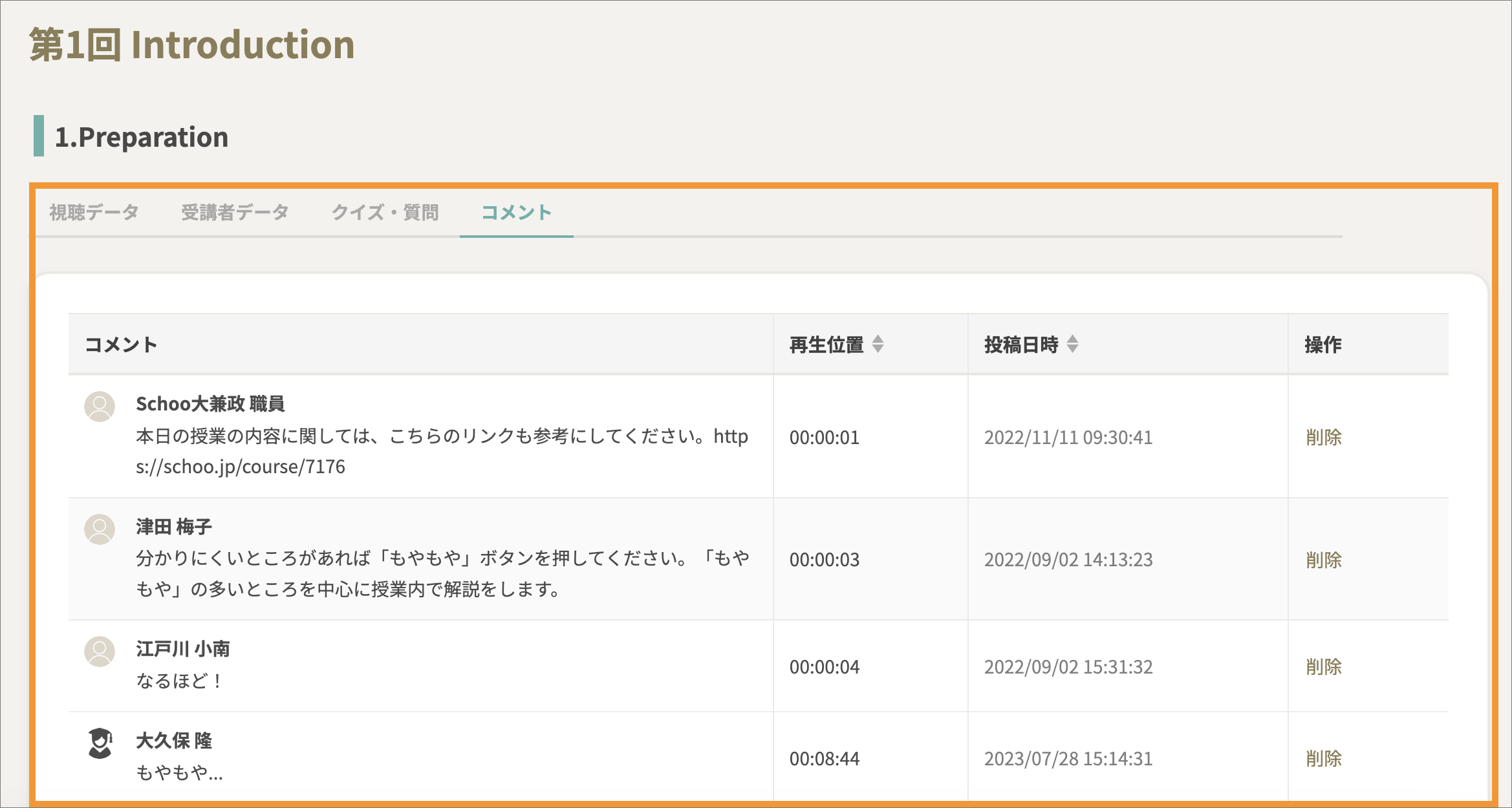Viewport: 1512px width, 808px height.
Task: Click the もやもや... comment text
Action: tap(179, 772)
